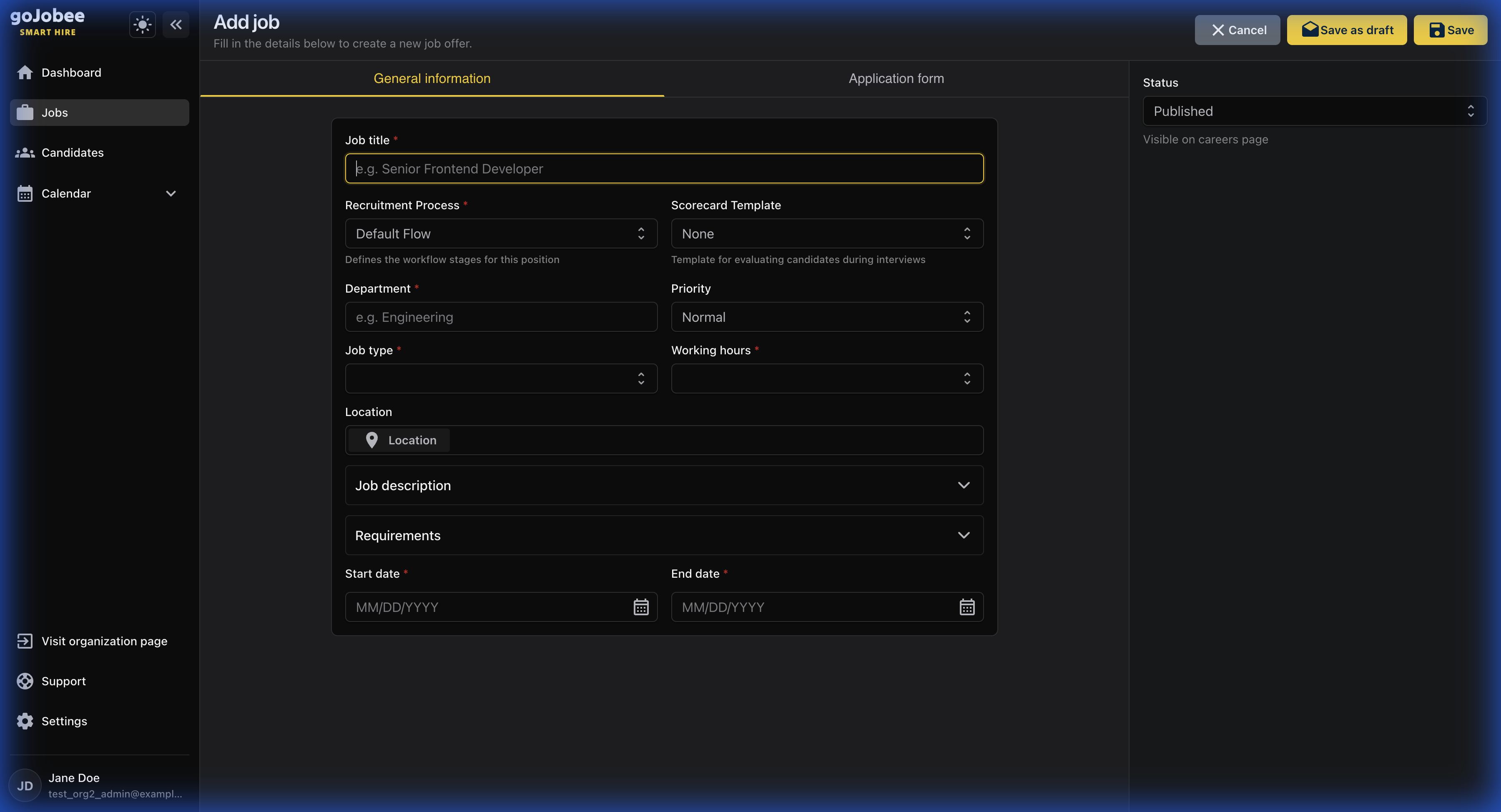This screenshot has height=812, width=1501.
Task: Click the Candidates people icon
Action: pyautogui.click(x=25, y=153)
